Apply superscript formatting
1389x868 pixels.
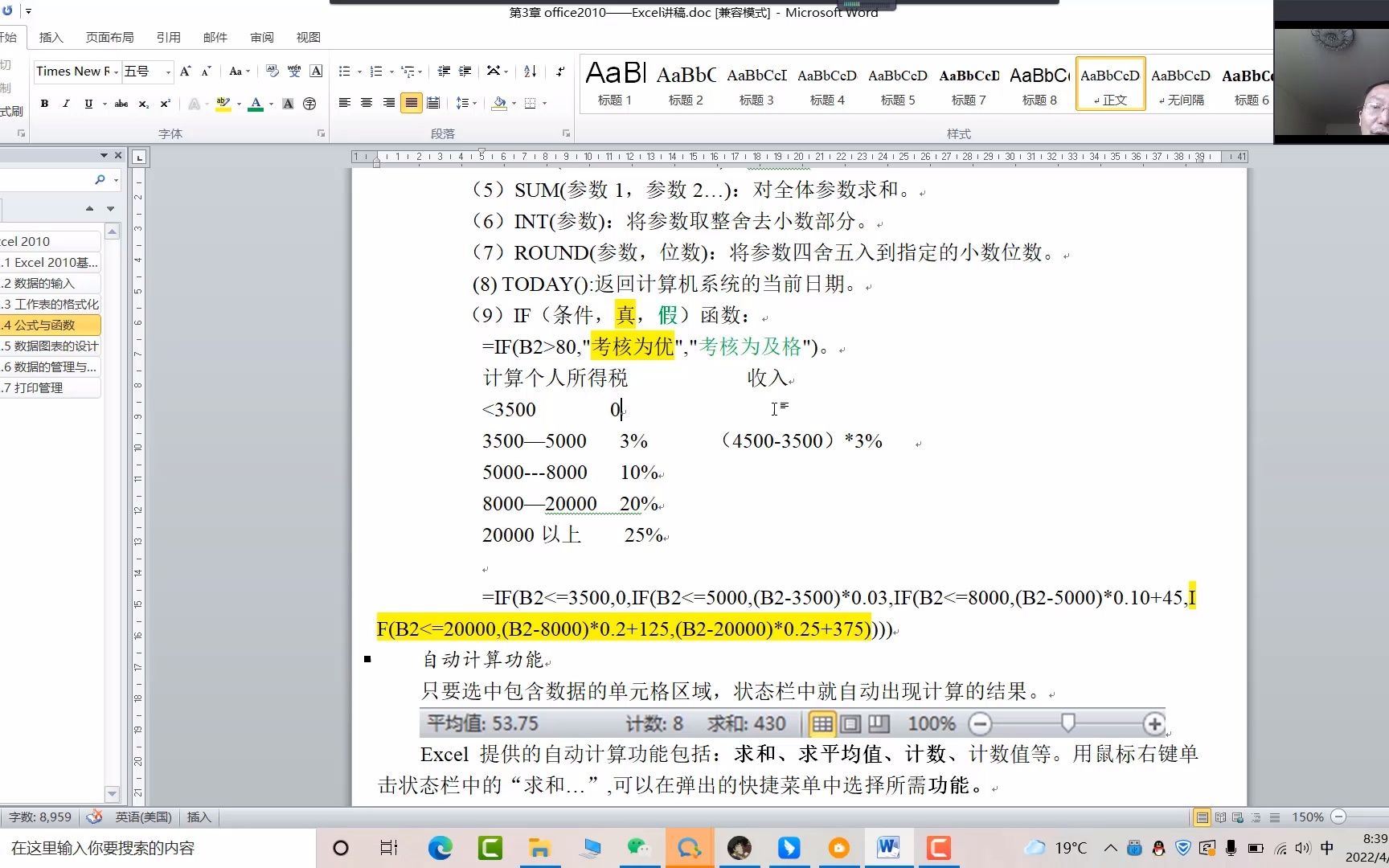(165, 104)
